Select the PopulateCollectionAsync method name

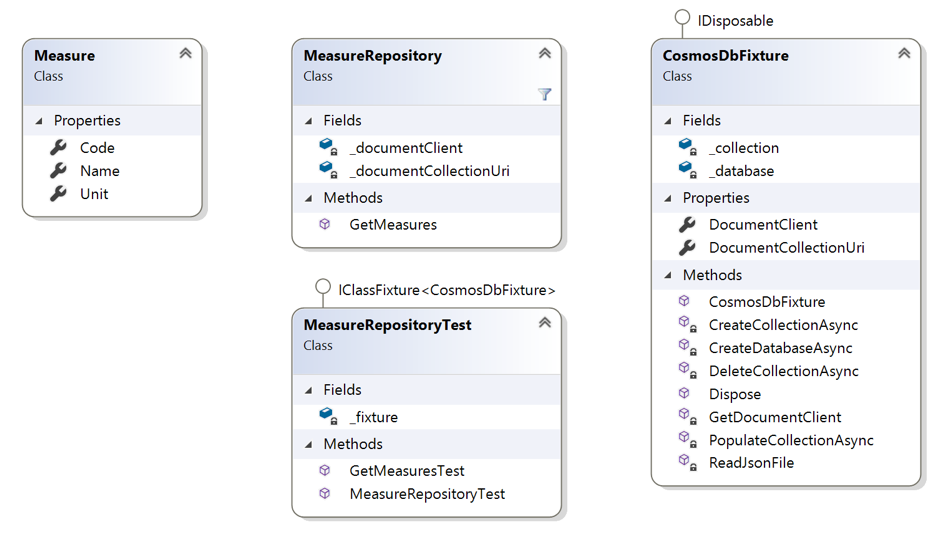(791, 440)
